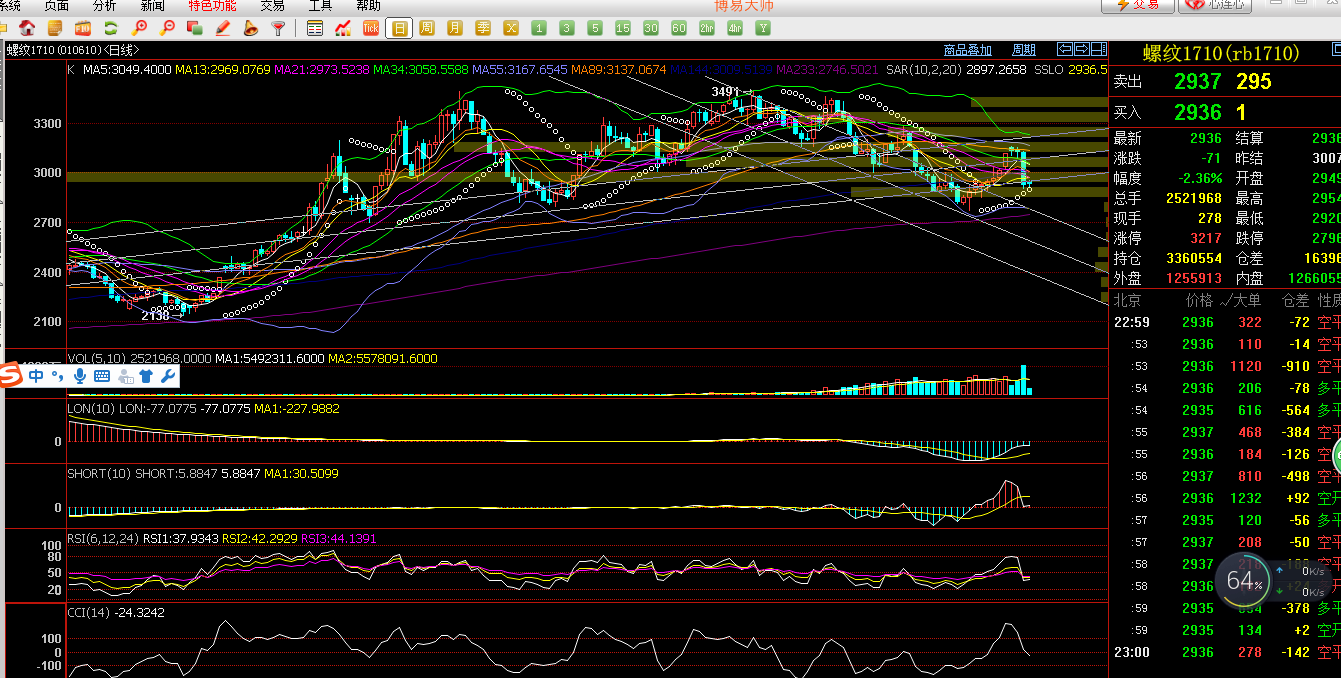The image size is (1341, 678).
Task: Click the LON(10) indicator label
Action: [x=91, y=408]
